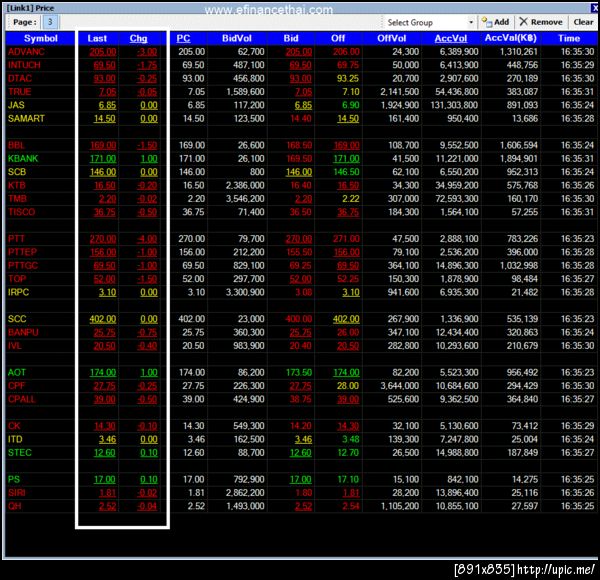
Task: Click PTT change value -4.00
Action: 147,239
